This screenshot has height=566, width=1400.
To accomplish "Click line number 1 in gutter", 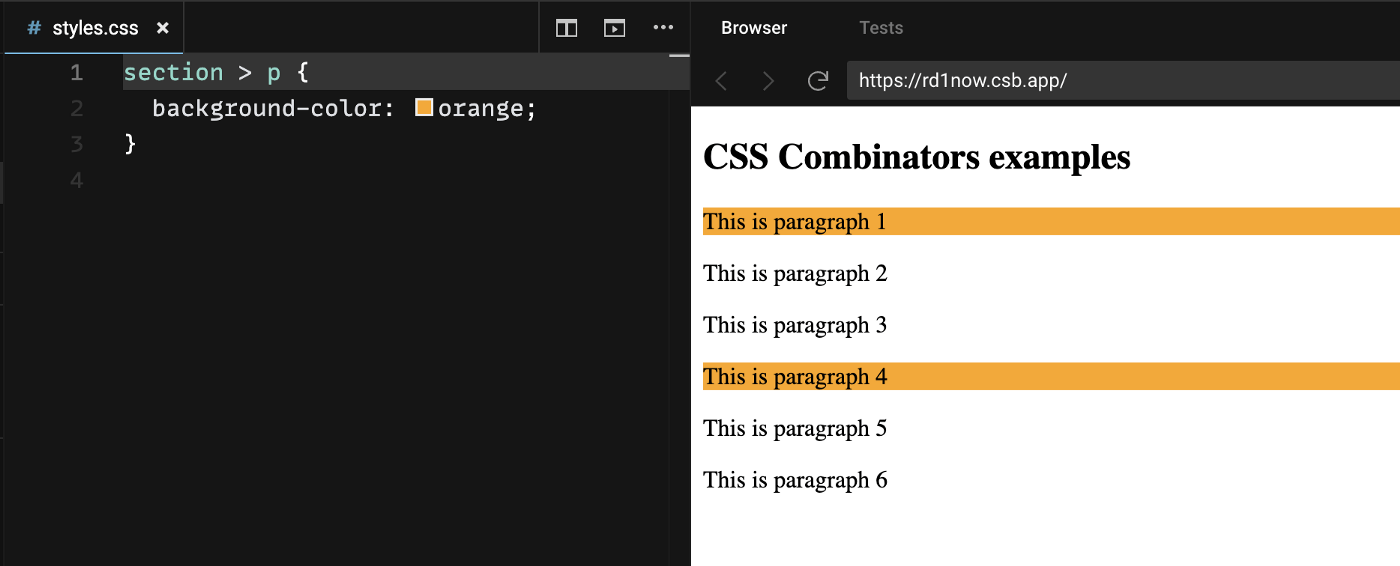I will click(x=76, y=72).
